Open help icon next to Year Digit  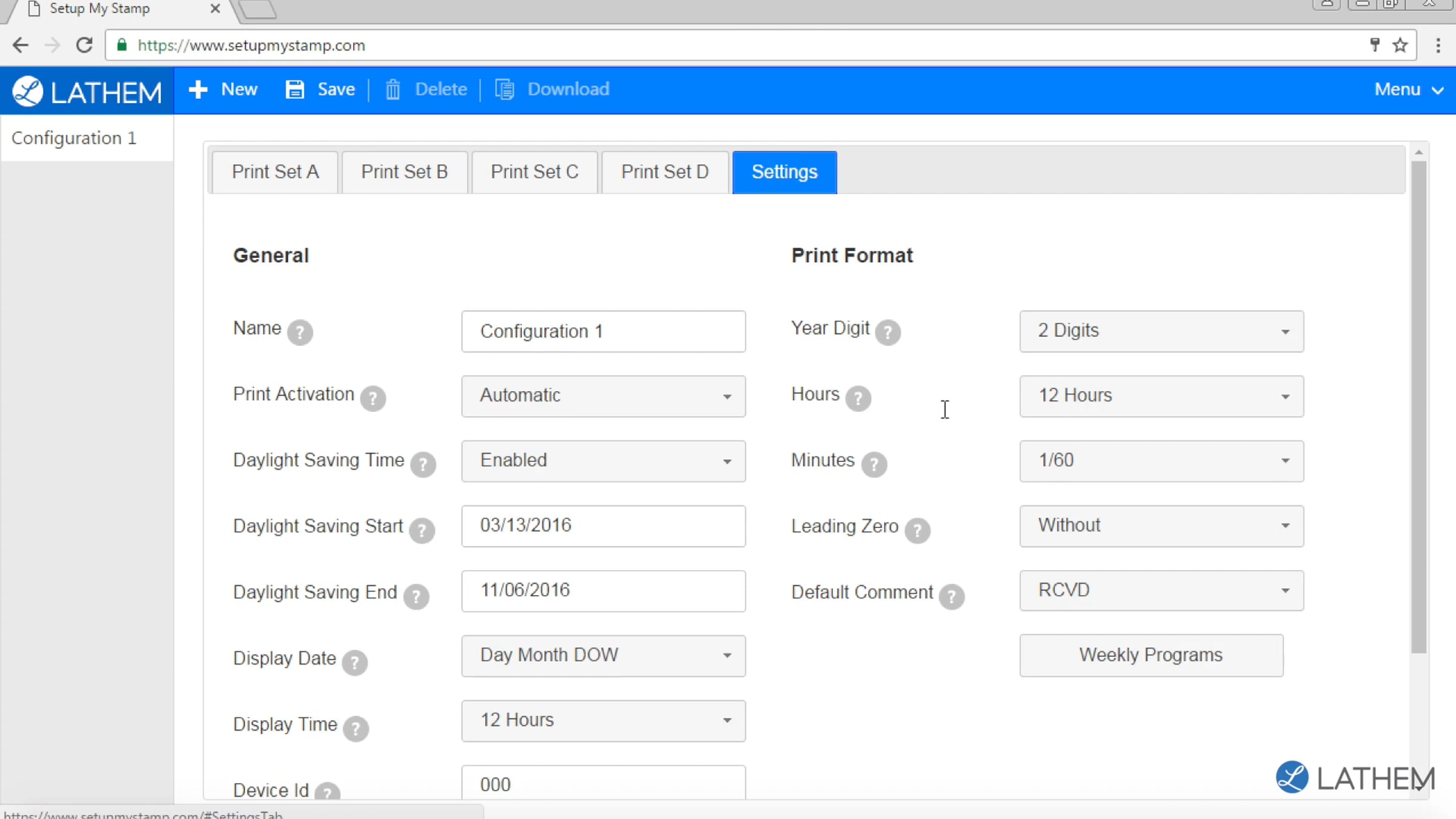tap(888, 332)
